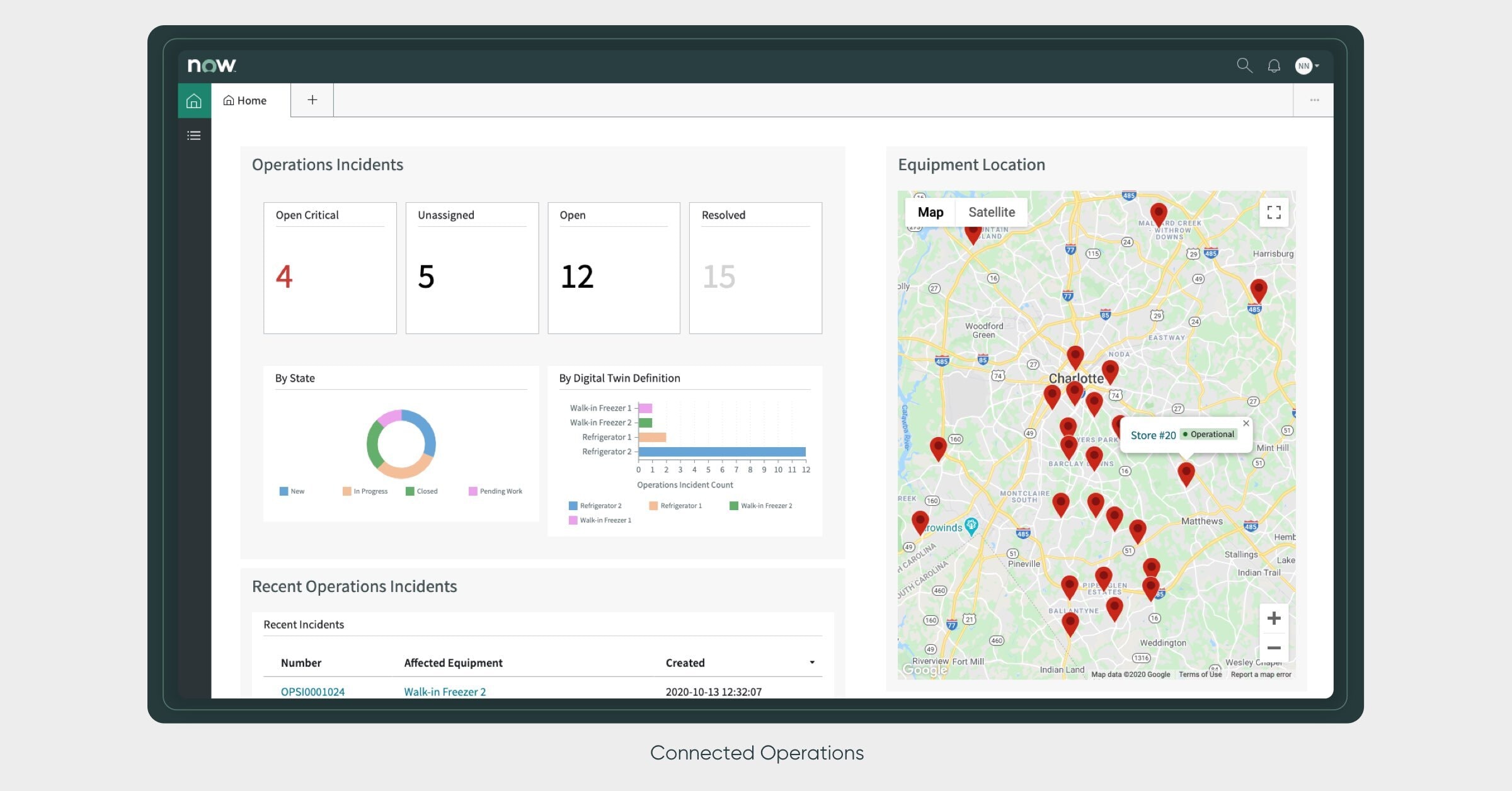Zoom out on the map

point(1273,648)
